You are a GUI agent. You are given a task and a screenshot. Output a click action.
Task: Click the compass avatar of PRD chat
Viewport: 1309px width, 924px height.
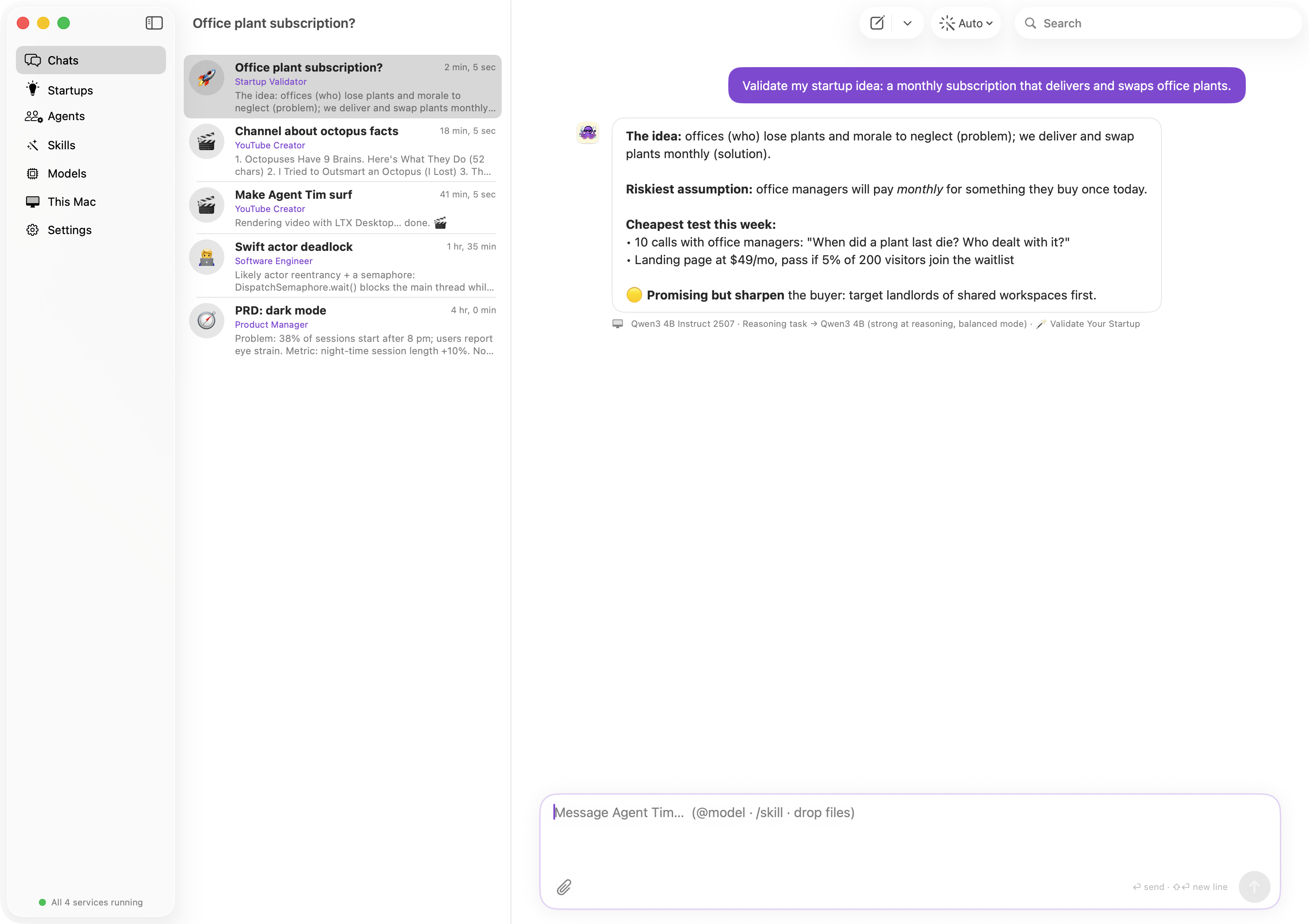[206, 321]
